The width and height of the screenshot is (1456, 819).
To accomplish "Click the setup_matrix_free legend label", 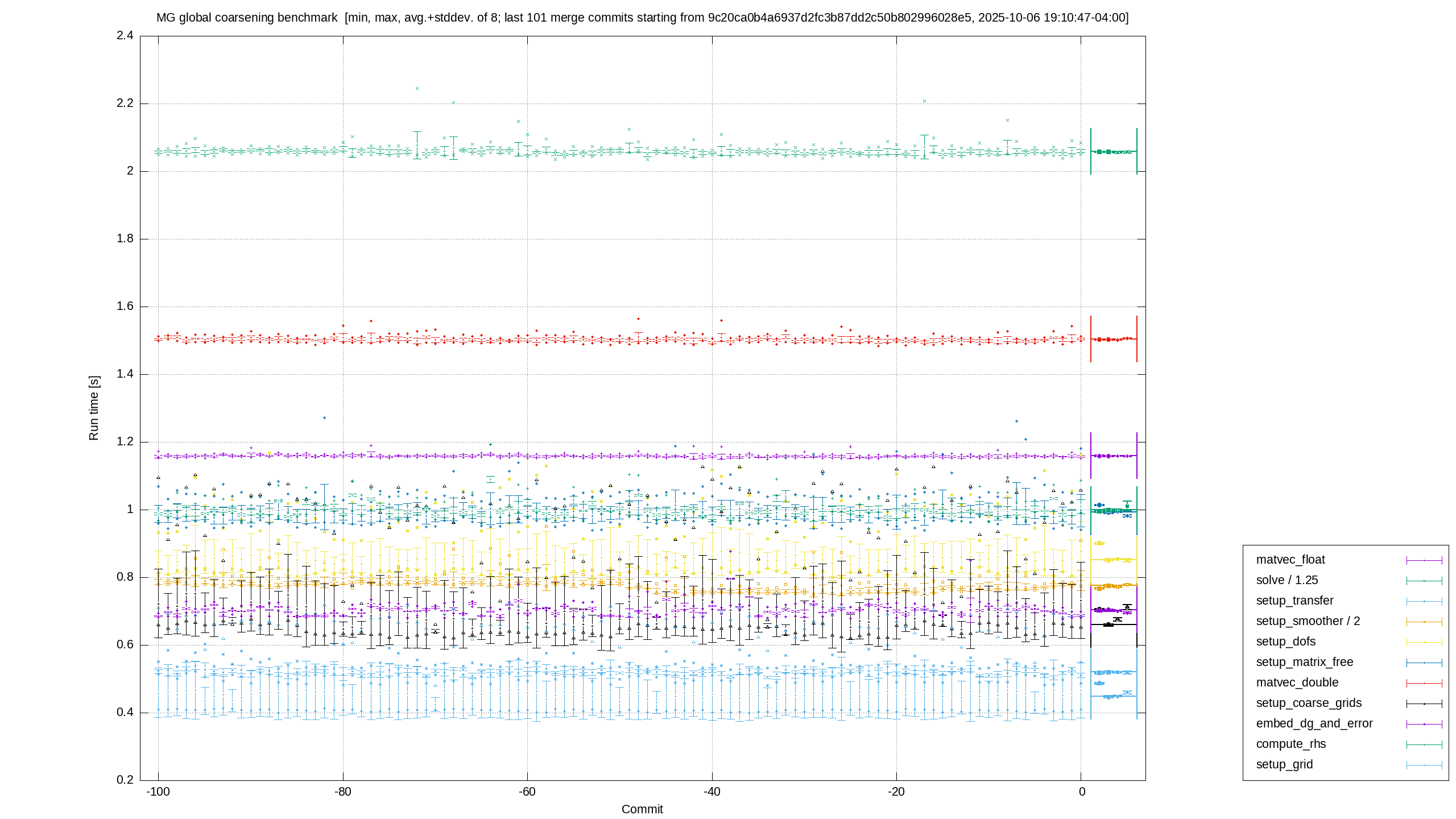I will [1304, 662].
